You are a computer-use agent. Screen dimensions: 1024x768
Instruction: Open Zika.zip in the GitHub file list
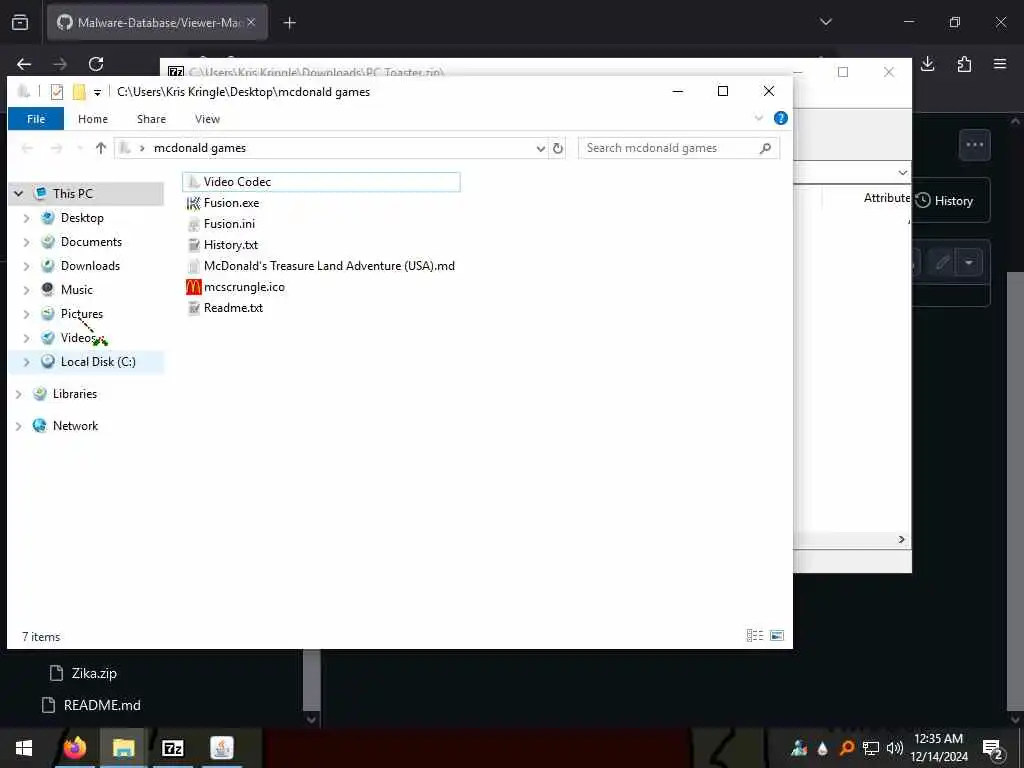[94, 673]
